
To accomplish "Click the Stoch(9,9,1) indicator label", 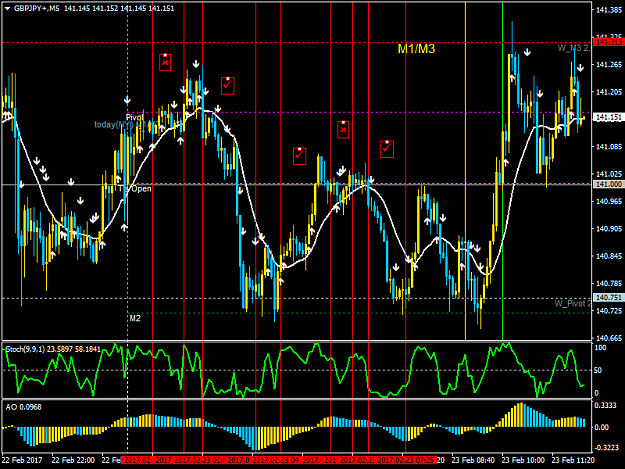I will tap(53, 349).
